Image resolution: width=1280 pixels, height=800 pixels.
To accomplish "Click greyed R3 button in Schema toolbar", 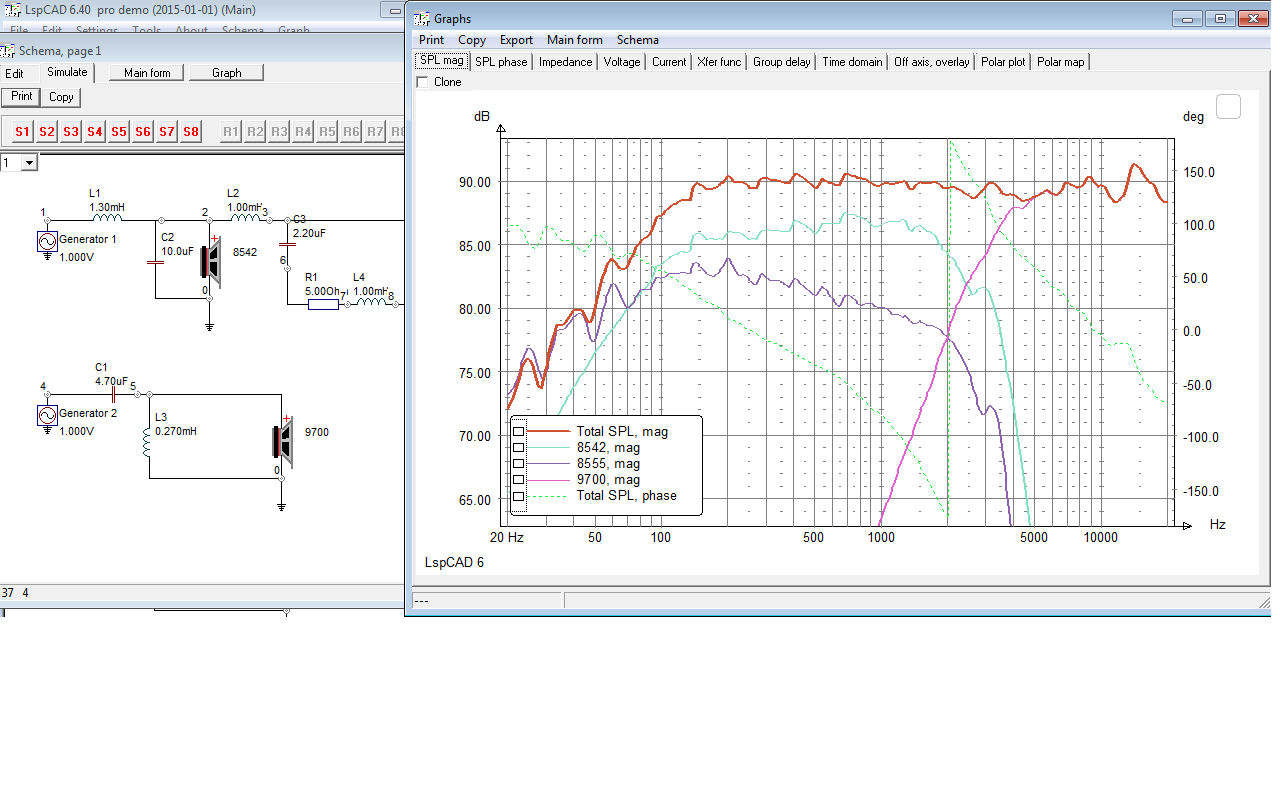I will coord(279,131).
